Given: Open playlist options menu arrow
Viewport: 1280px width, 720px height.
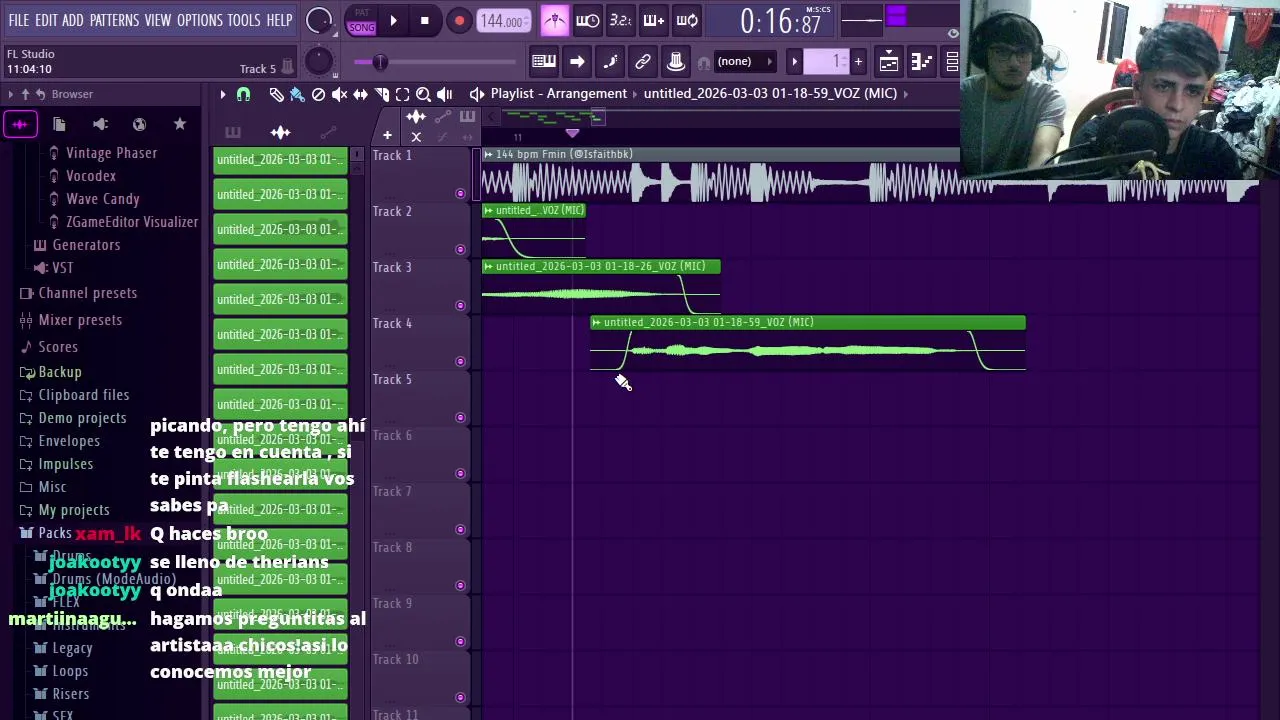Looking at the screenshot, I should click(223, 94).
